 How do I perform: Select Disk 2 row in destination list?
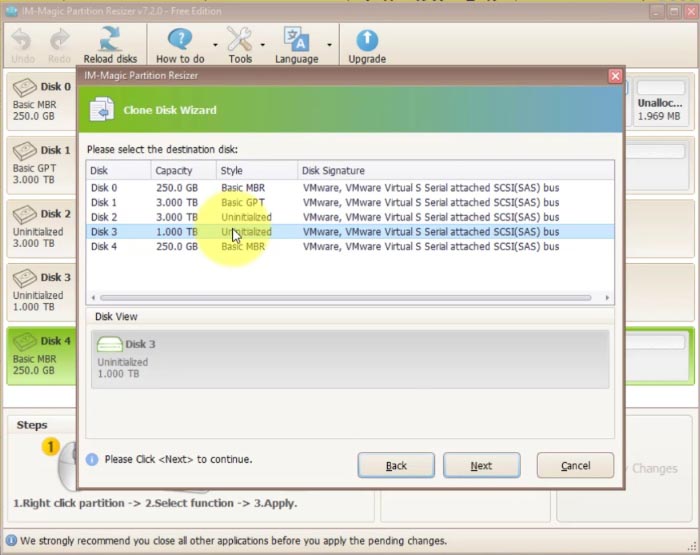pyautogui.click(x=350, y=217)
